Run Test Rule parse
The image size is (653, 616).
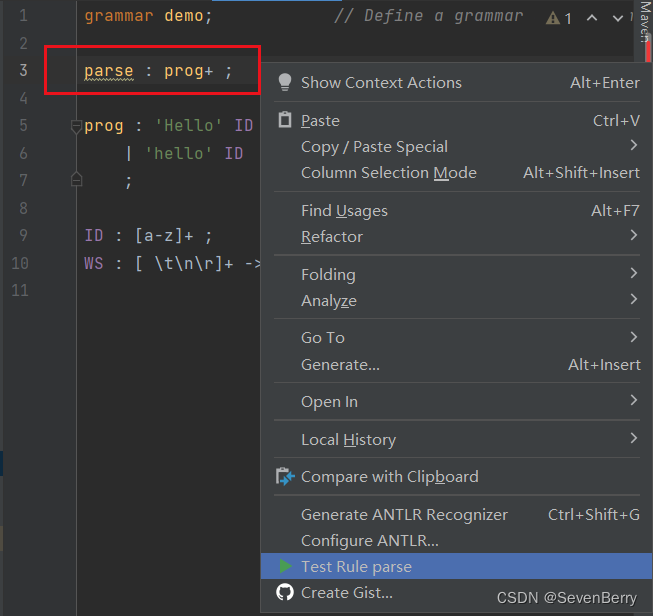coord(456,566)
